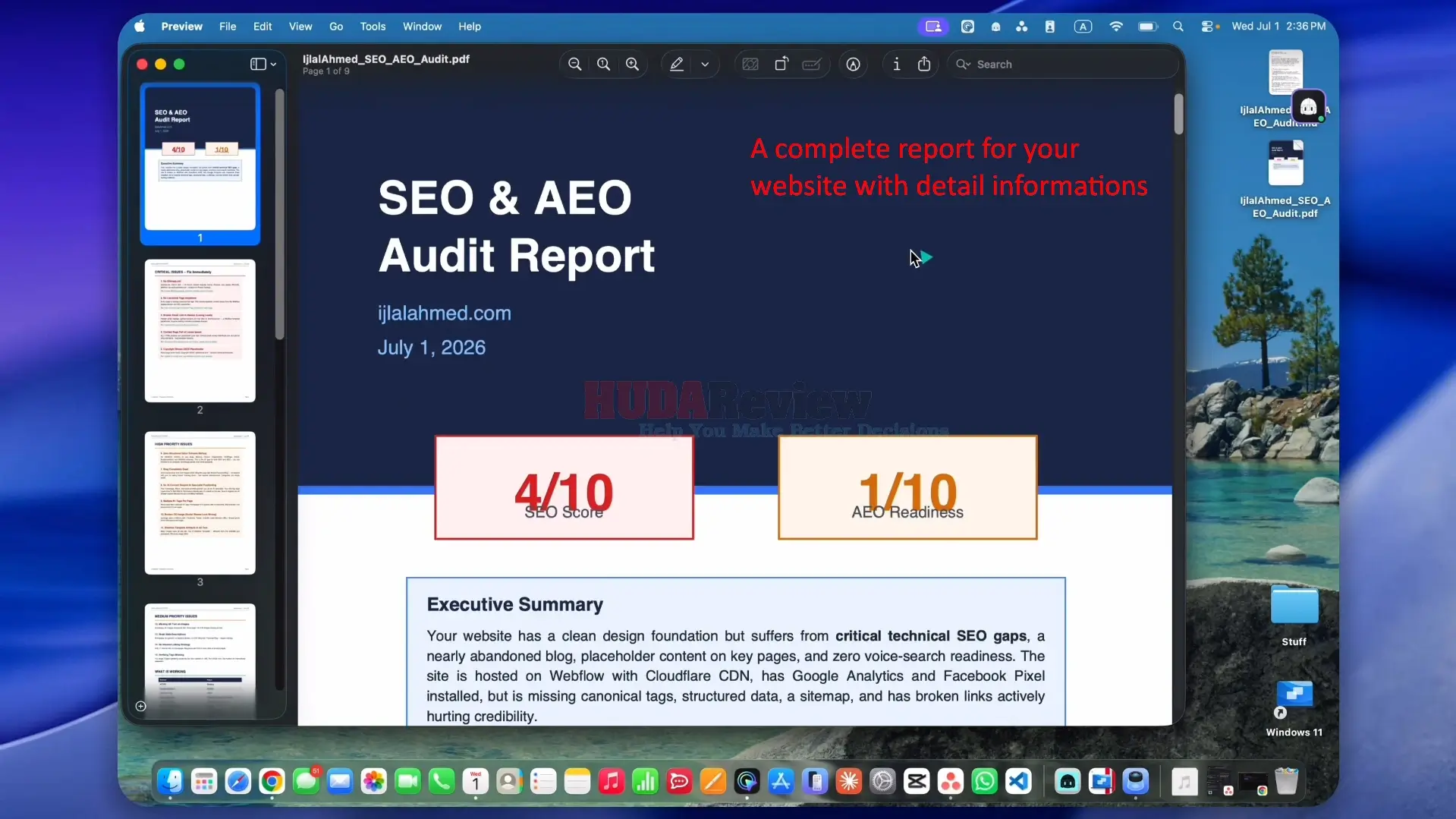Click the IjlalAhmed_SEO_AEO_Audit.pdf window title
Image resolution: width=1456 pixels, height=819 pixels.
pos(385,58)
